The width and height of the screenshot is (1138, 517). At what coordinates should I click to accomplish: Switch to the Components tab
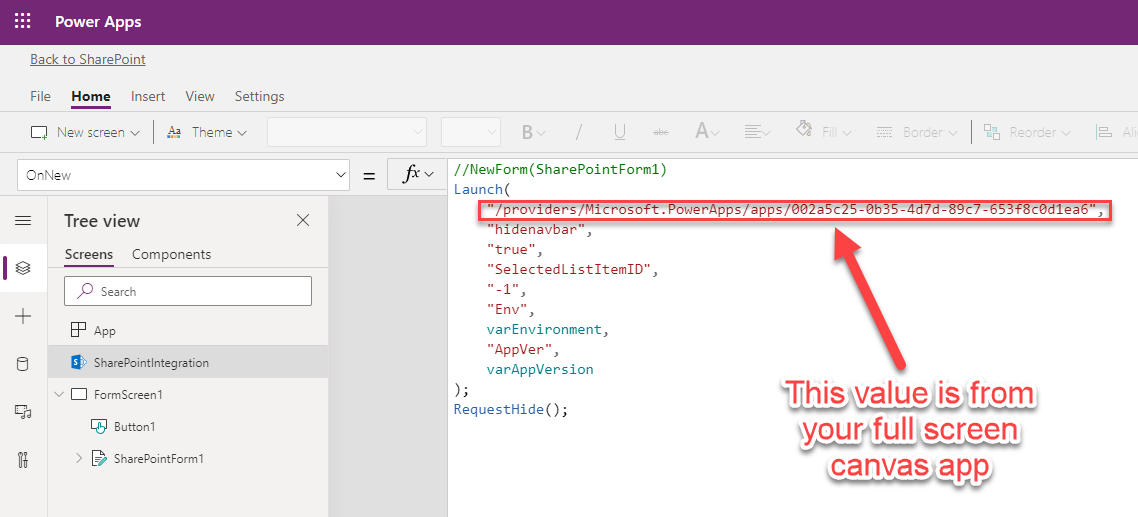[x=171, y=254]
